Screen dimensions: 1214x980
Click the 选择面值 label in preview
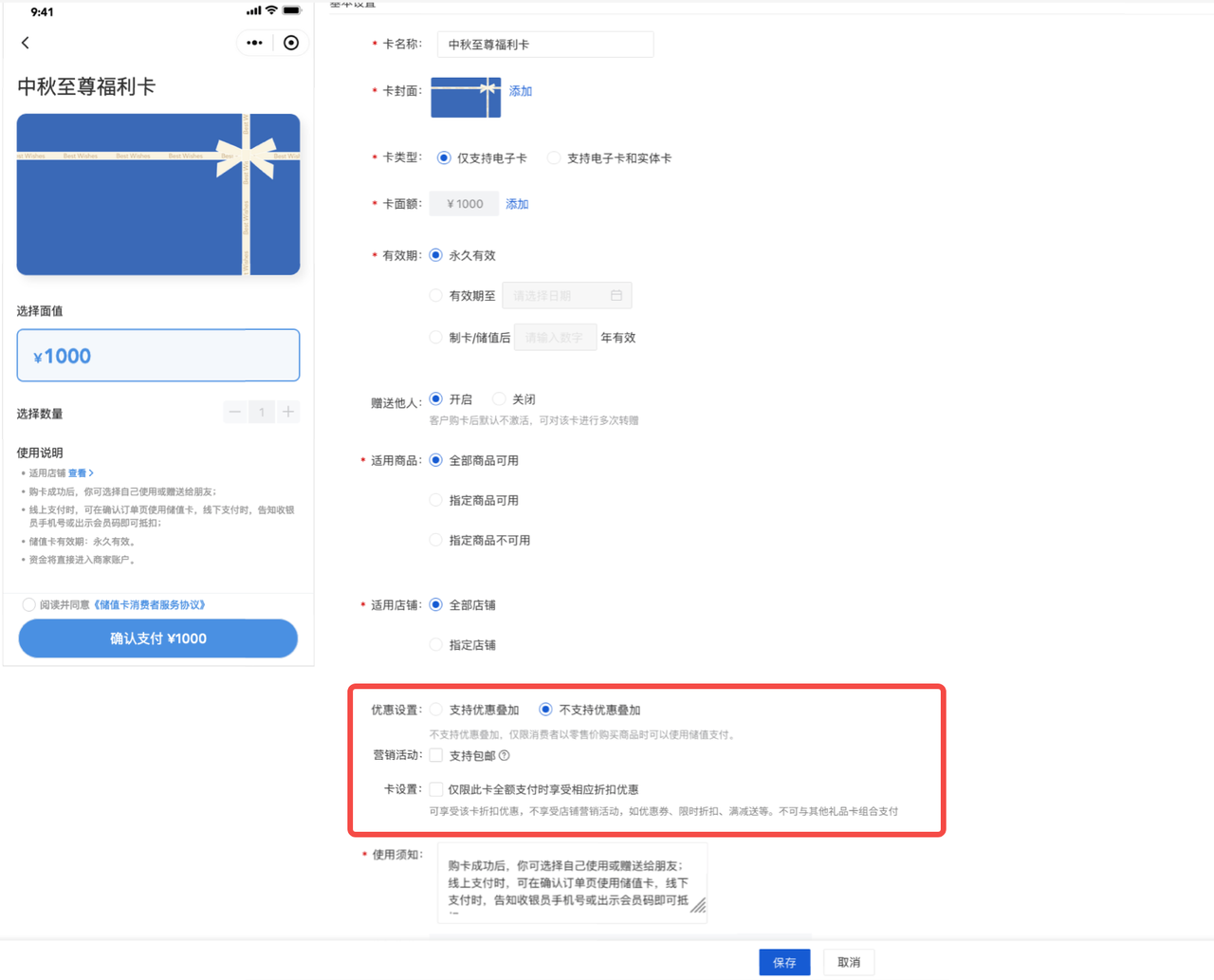coord(40,311)
